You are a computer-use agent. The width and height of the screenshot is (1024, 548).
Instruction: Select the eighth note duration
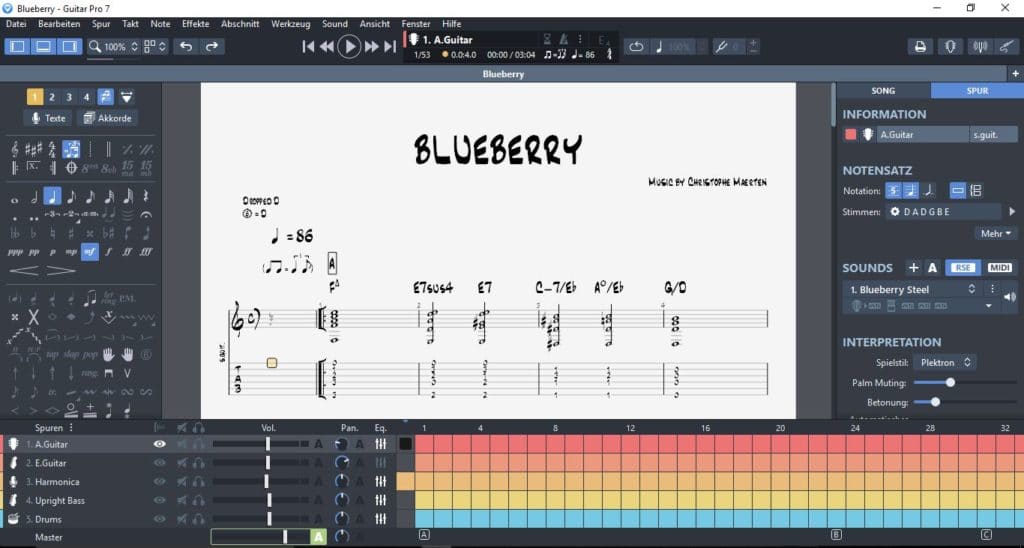click(71, 196)
